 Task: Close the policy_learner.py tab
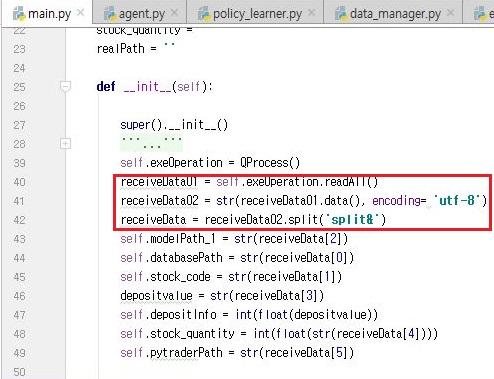point(311,13)
